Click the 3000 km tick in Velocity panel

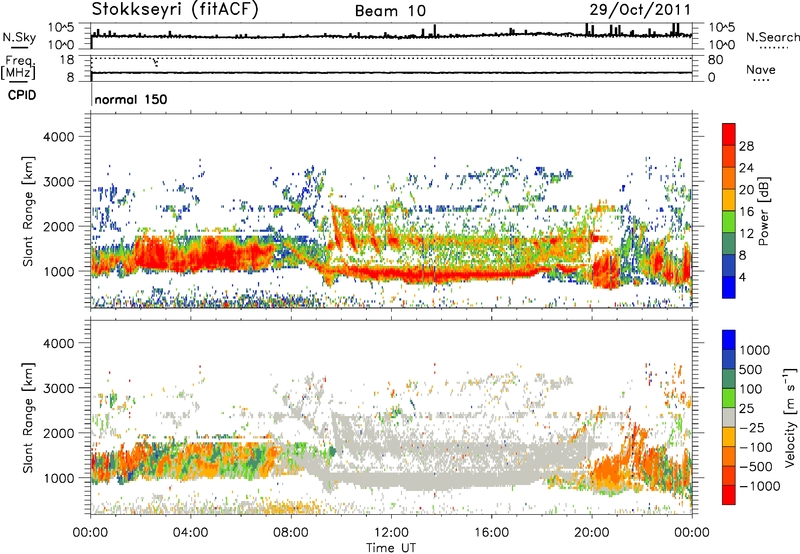click(x=58, y=388)
